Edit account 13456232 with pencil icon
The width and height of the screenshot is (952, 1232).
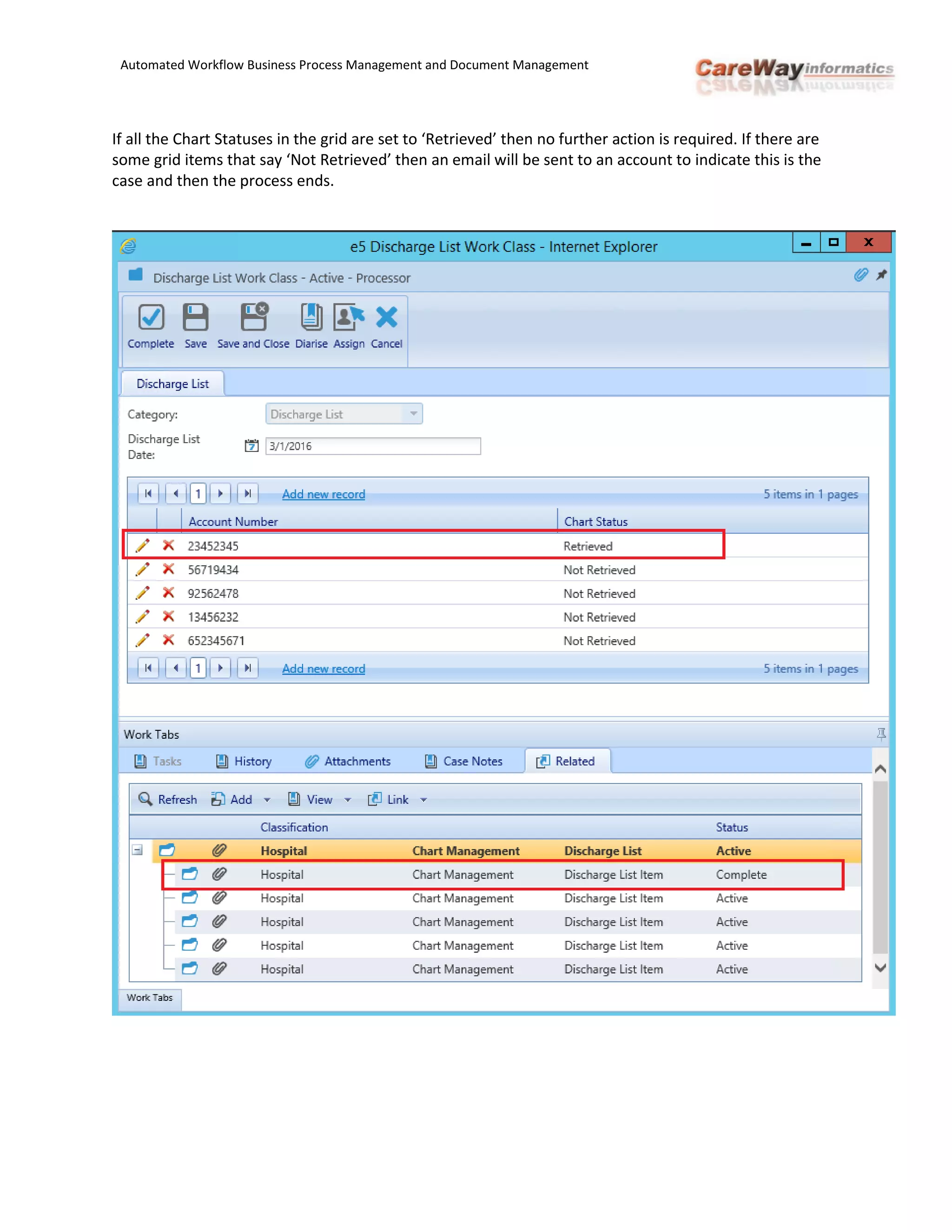tap(143, 616)
